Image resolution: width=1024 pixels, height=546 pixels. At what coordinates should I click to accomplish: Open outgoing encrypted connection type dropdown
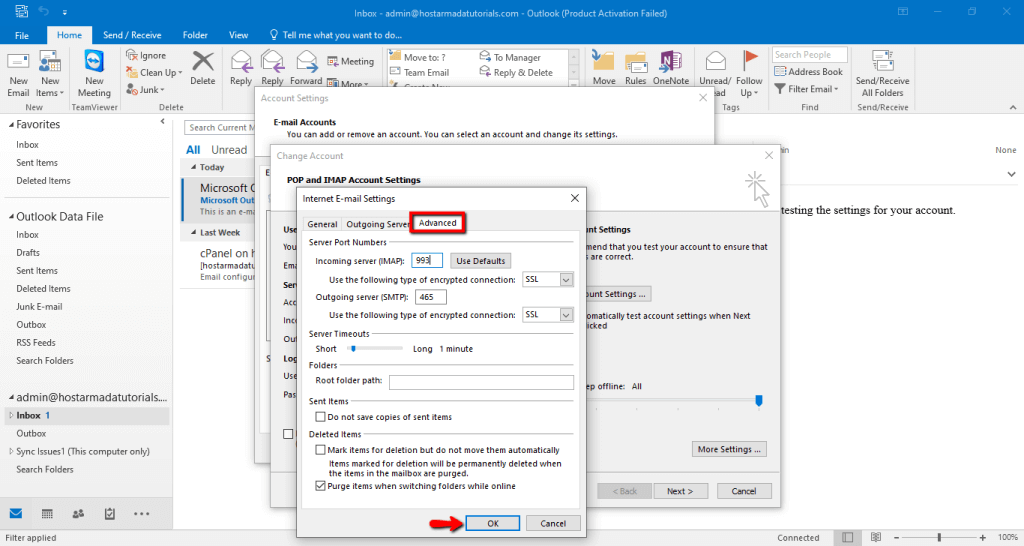tap(566, 315)
